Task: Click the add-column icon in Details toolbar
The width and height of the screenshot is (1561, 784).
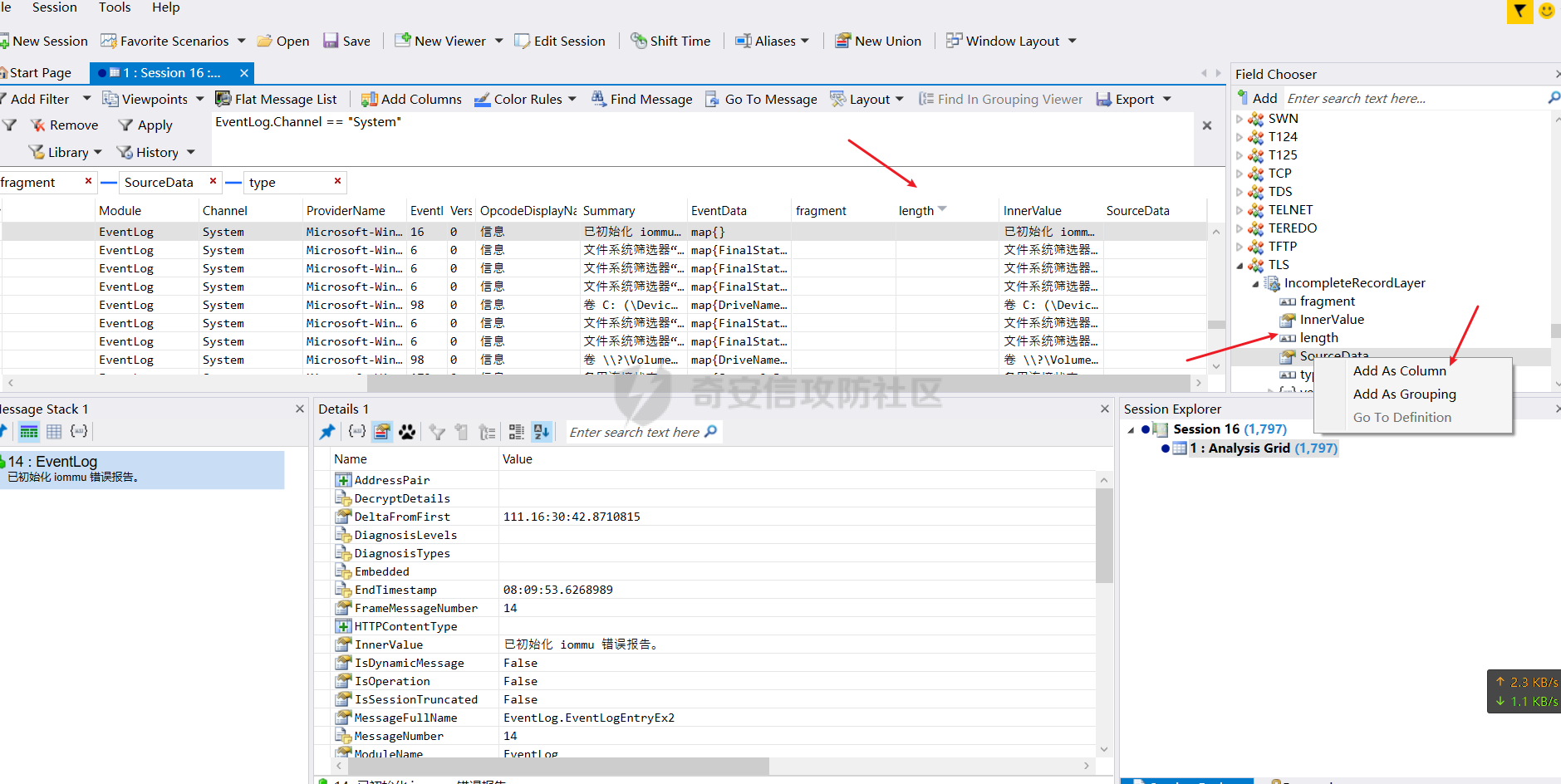Action: pyautogui.click(x=462, y=432)
